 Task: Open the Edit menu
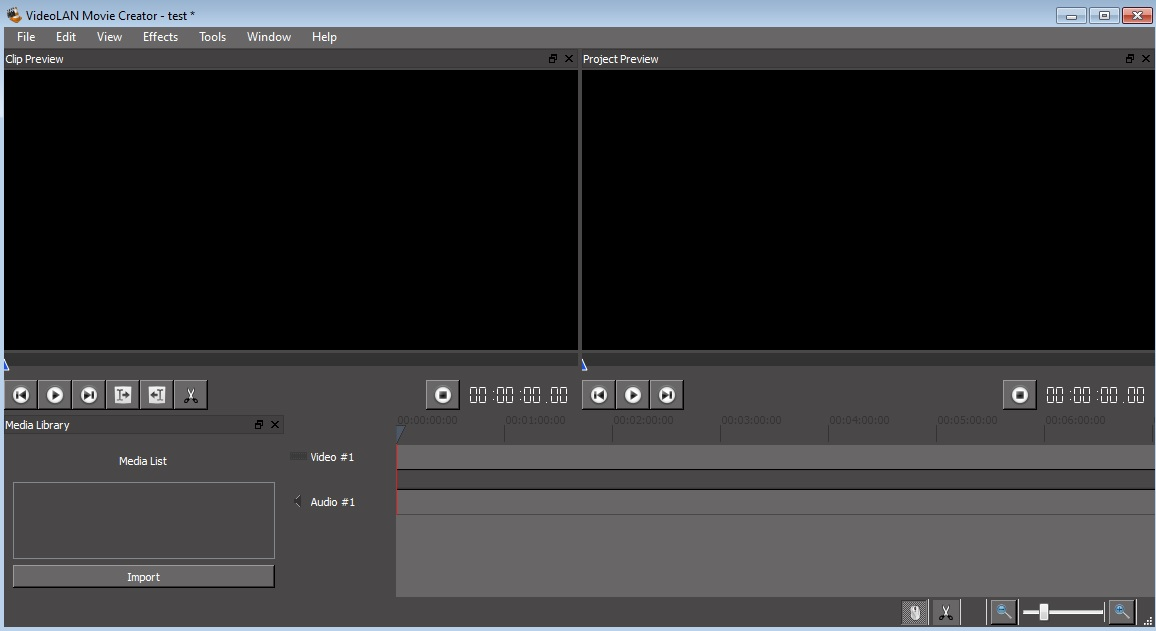(x=66, y=37)
